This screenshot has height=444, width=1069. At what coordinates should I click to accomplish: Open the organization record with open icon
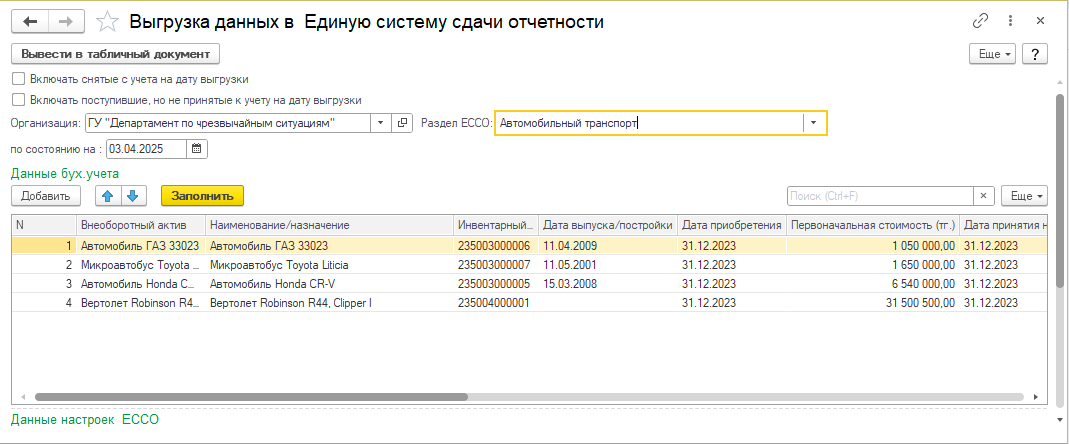tap(403, 123)
